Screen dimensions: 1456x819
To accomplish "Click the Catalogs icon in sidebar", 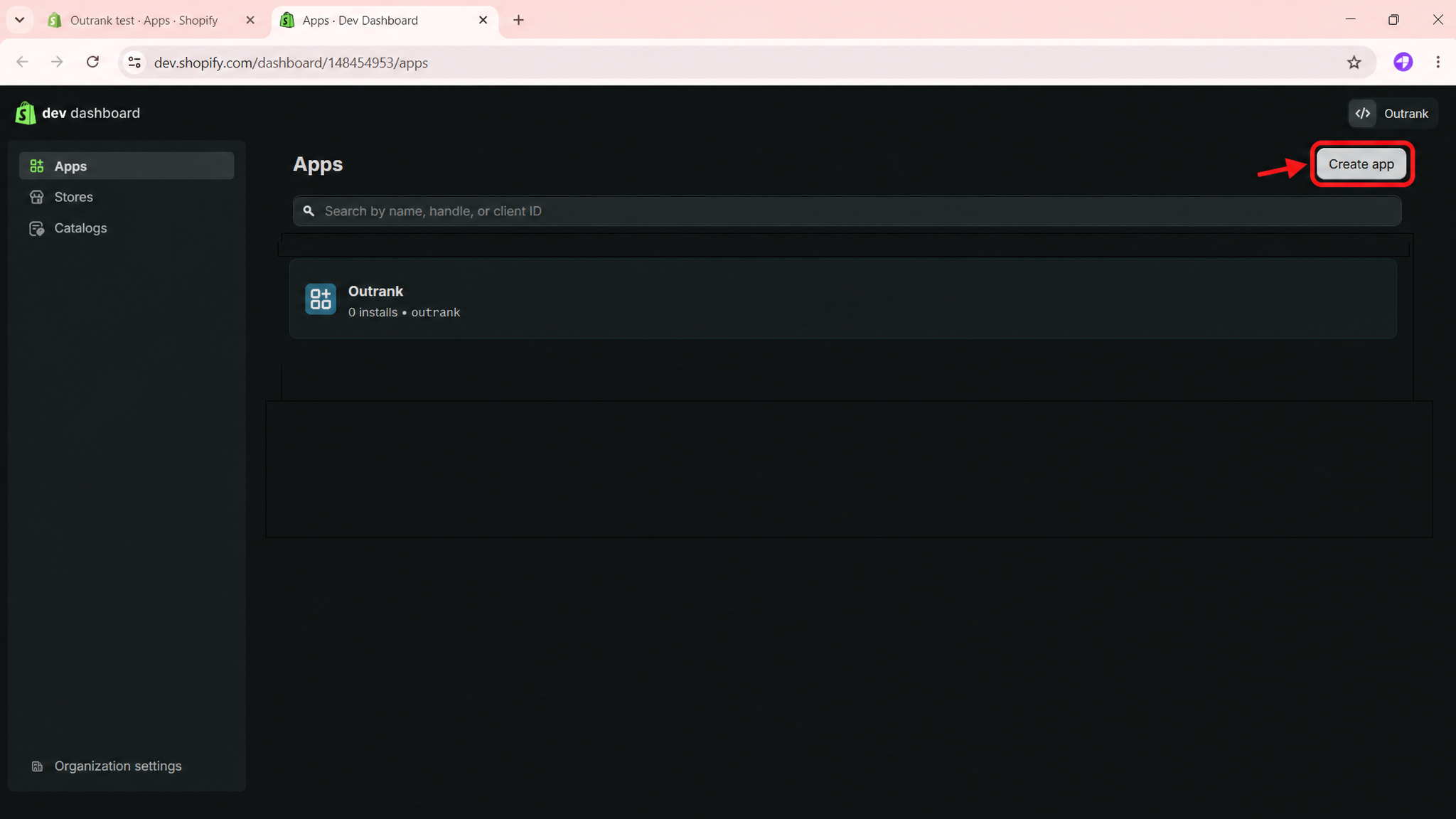I will pos(37,228).
